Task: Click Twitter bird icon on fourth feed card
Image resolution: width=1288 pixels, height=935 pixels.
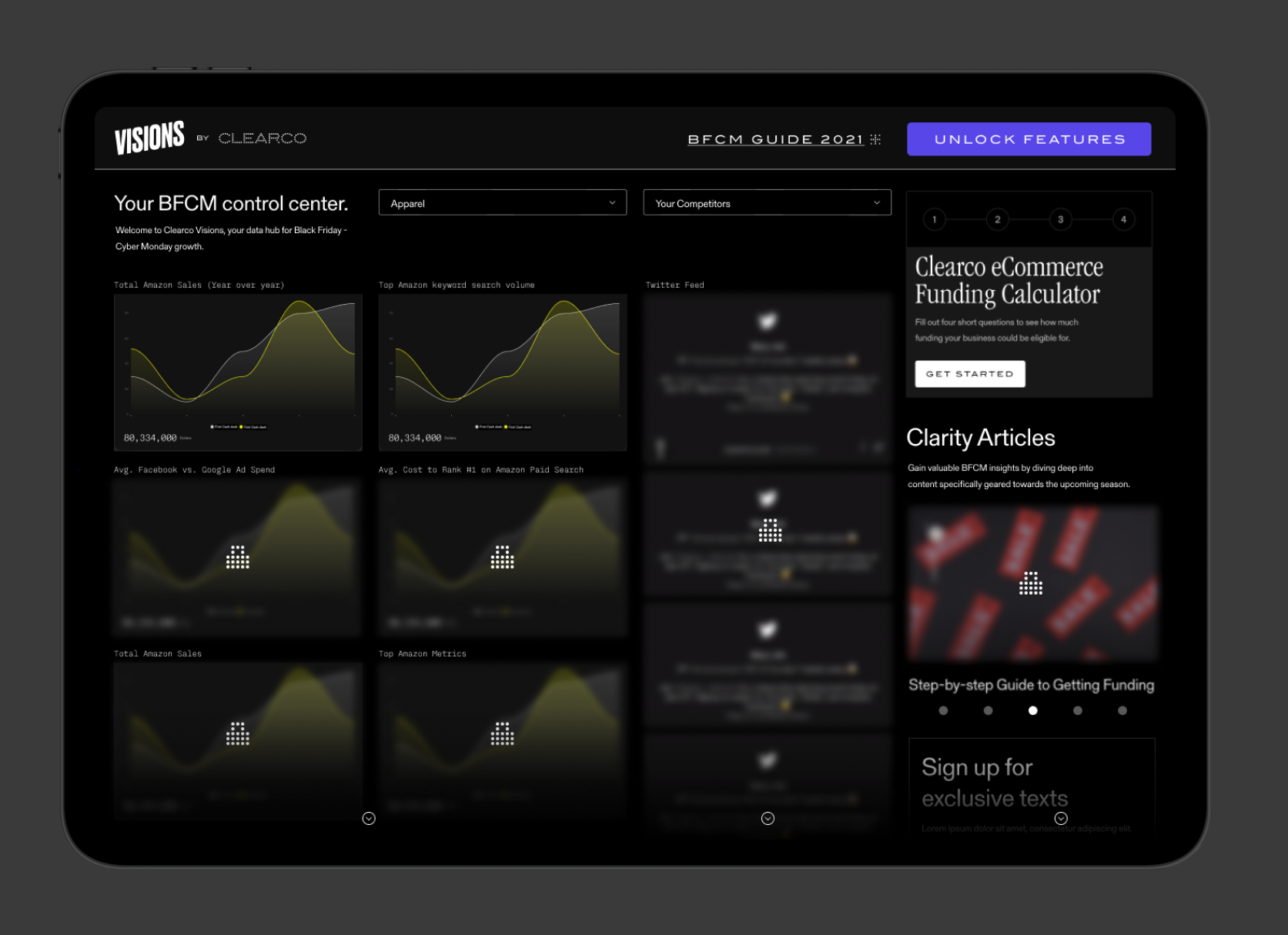Action: [x=768, y=760]
